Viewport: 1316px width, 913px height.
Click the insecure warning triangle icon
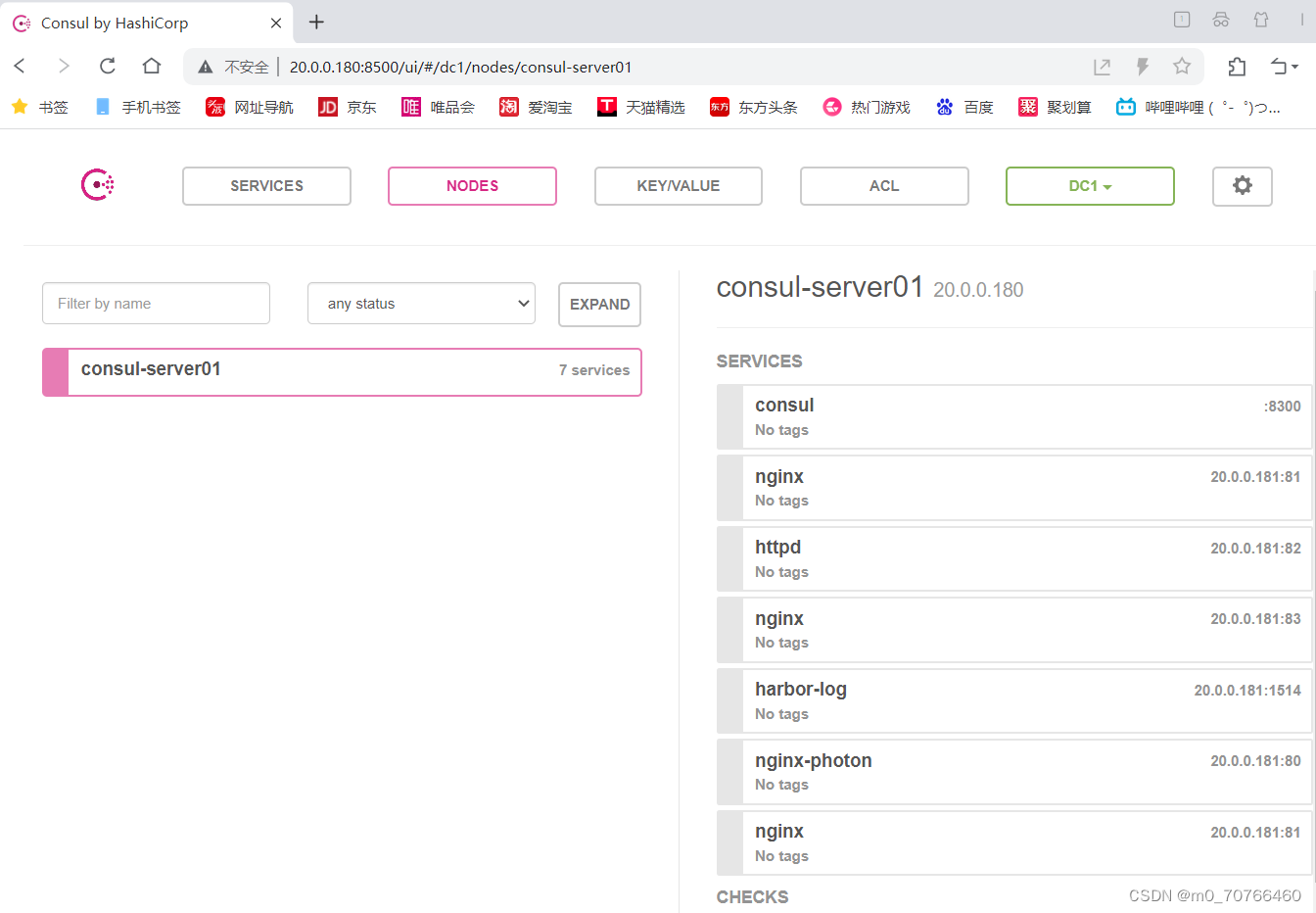[x=205, y=67]
